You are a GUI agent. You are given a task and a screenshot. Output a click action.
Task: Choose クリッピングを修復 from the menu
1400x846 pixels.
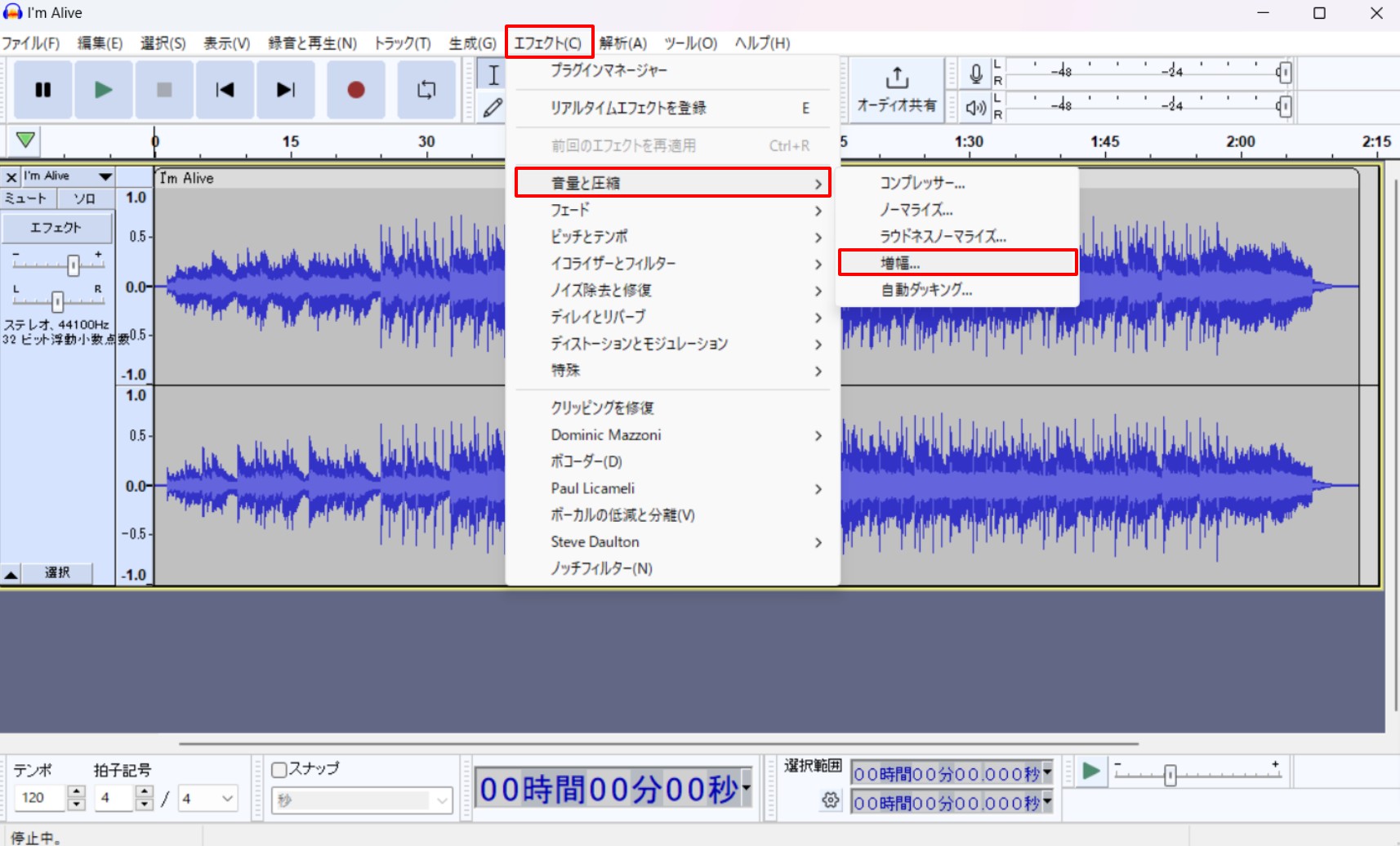673,408
